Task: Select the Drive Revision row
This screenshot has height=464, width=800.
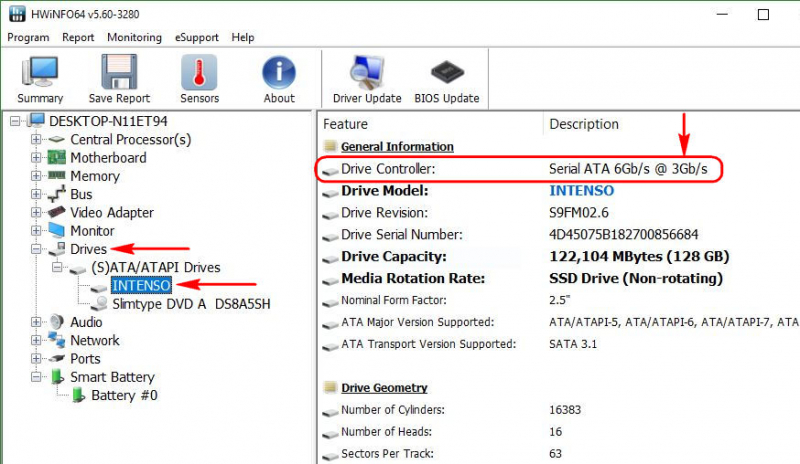Action: click(559, 212)
